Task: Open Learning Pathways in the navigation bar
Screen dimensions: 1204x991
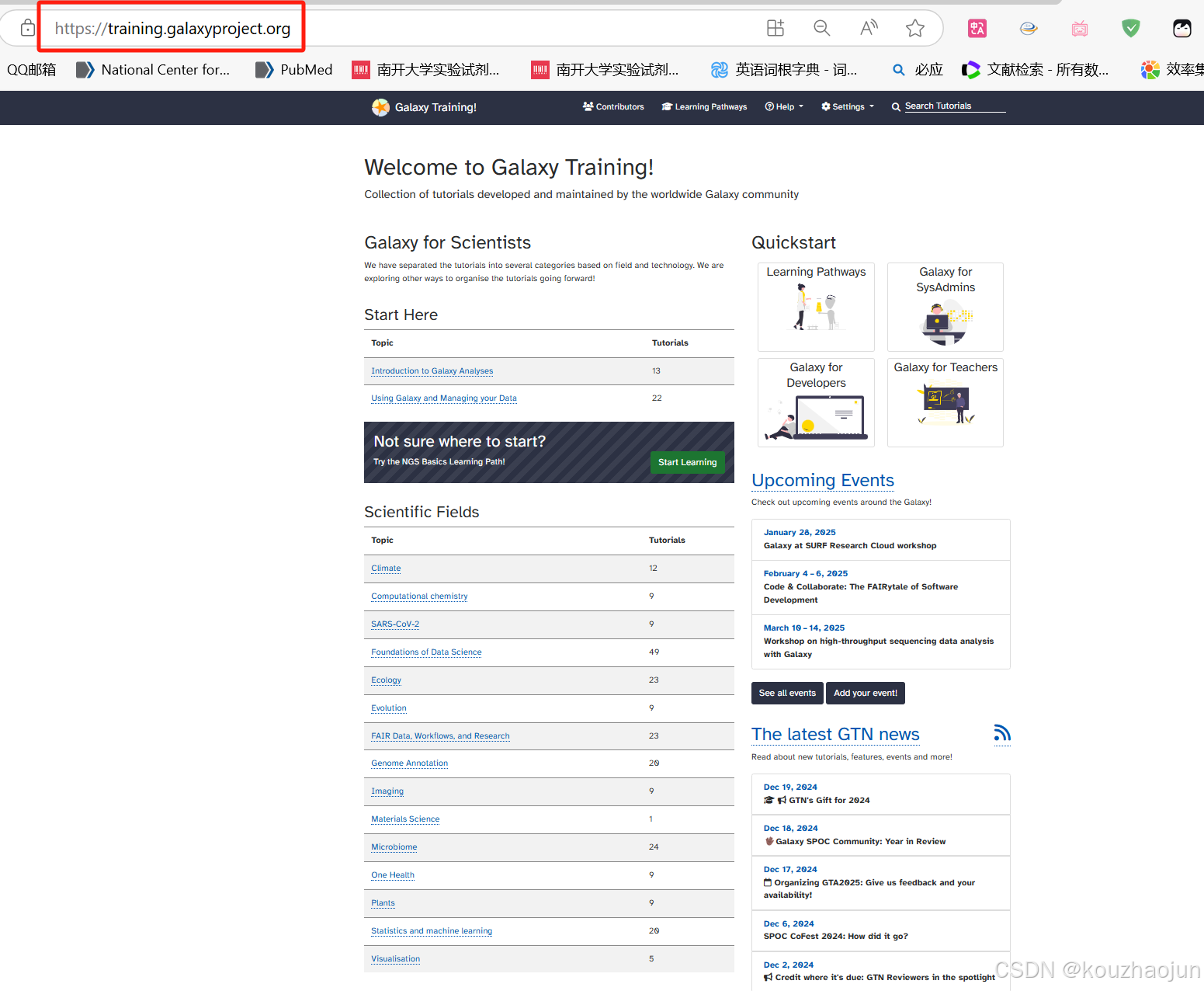Action: tap(704, 107)
